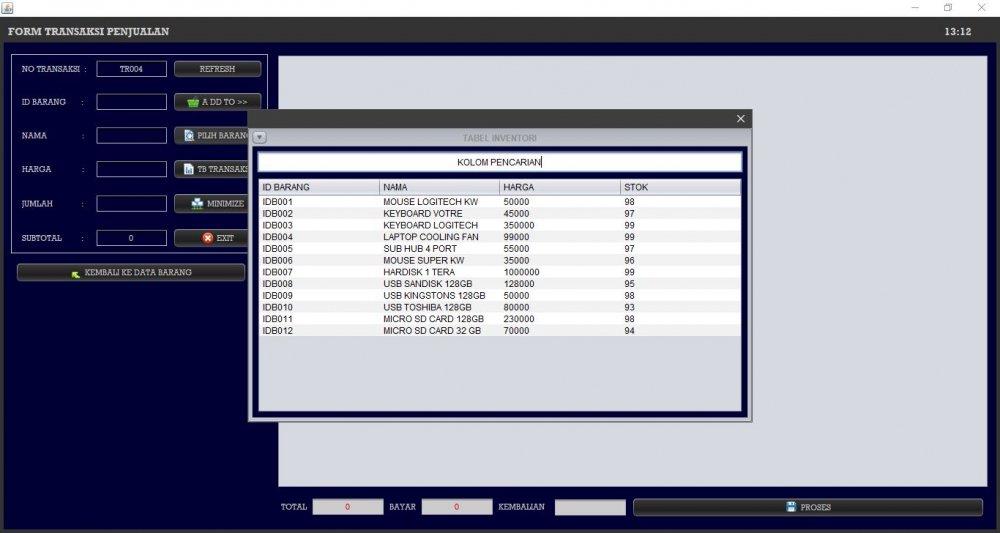This screenshot has width=1000, height=533.
Task: Click the floppy disk icon on PROSES
Action: coord(790,507)
